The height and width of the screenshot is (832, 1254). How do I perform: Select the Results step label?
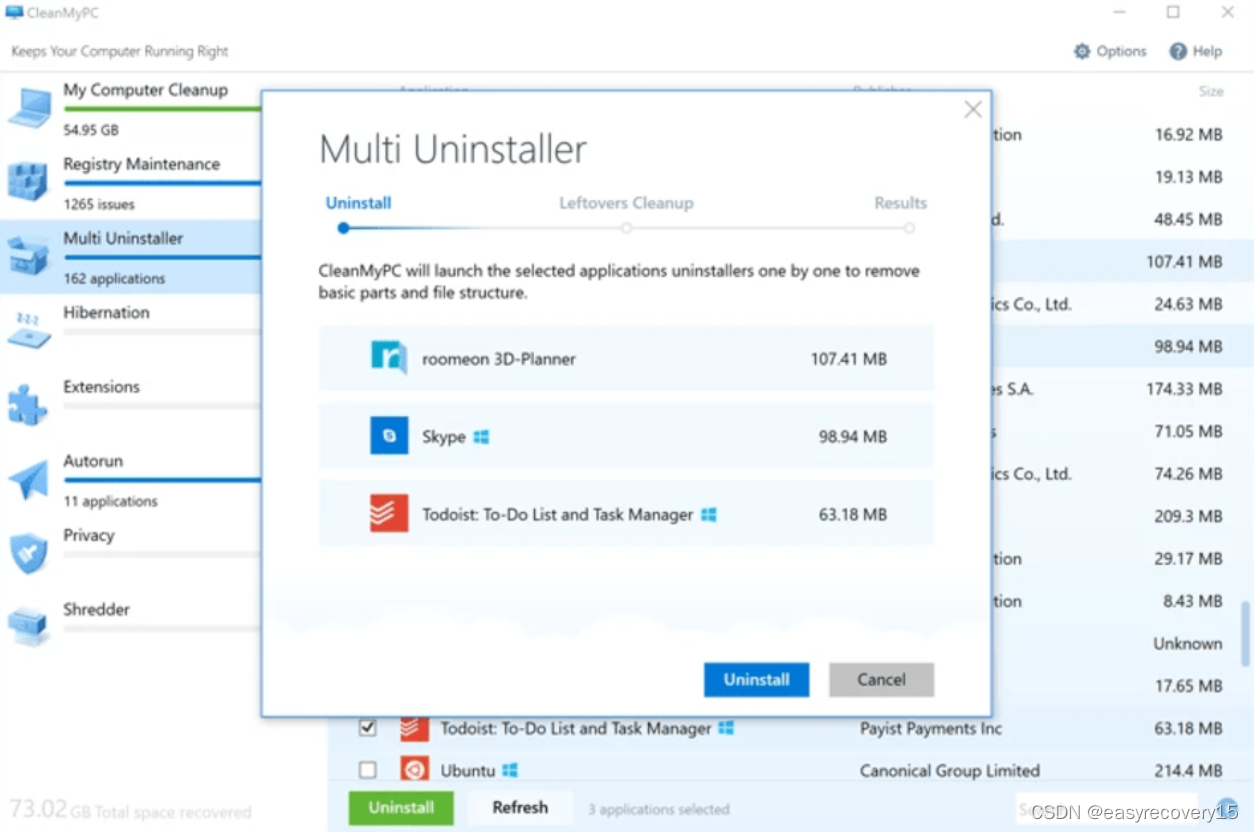pos(900,203)
